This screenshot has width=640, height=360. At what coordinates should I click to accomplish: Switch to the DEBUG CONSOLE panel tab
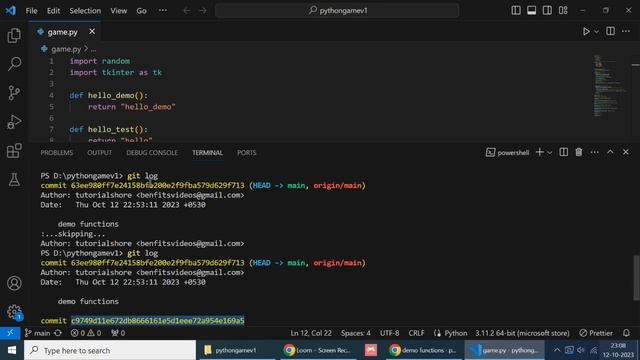[152, 153]
